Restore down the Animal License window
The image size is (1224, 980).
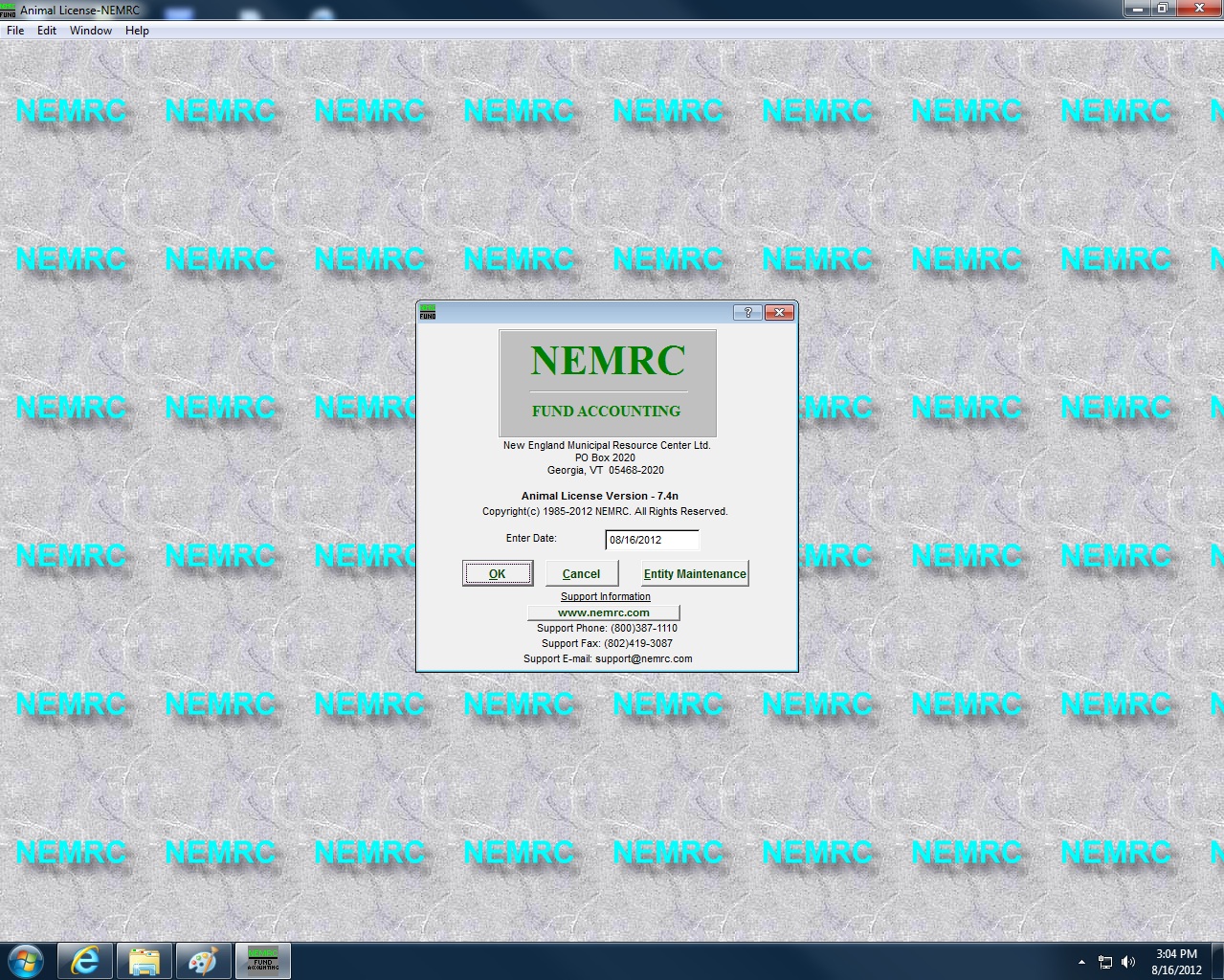(x=1162, y=9)
